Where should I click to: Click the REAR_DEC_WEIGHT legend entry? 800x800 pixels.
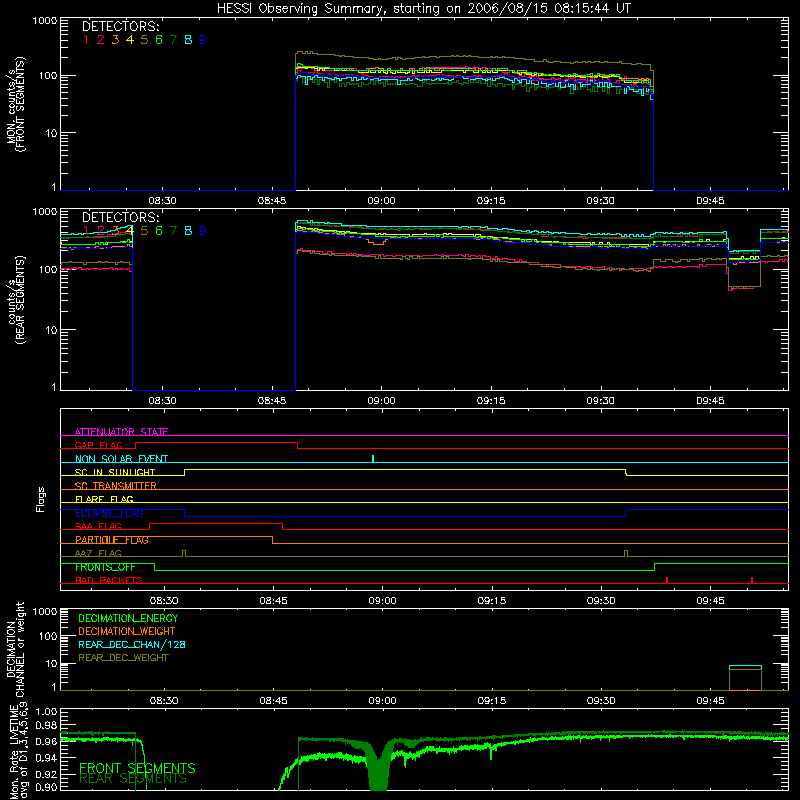[123, 658]
